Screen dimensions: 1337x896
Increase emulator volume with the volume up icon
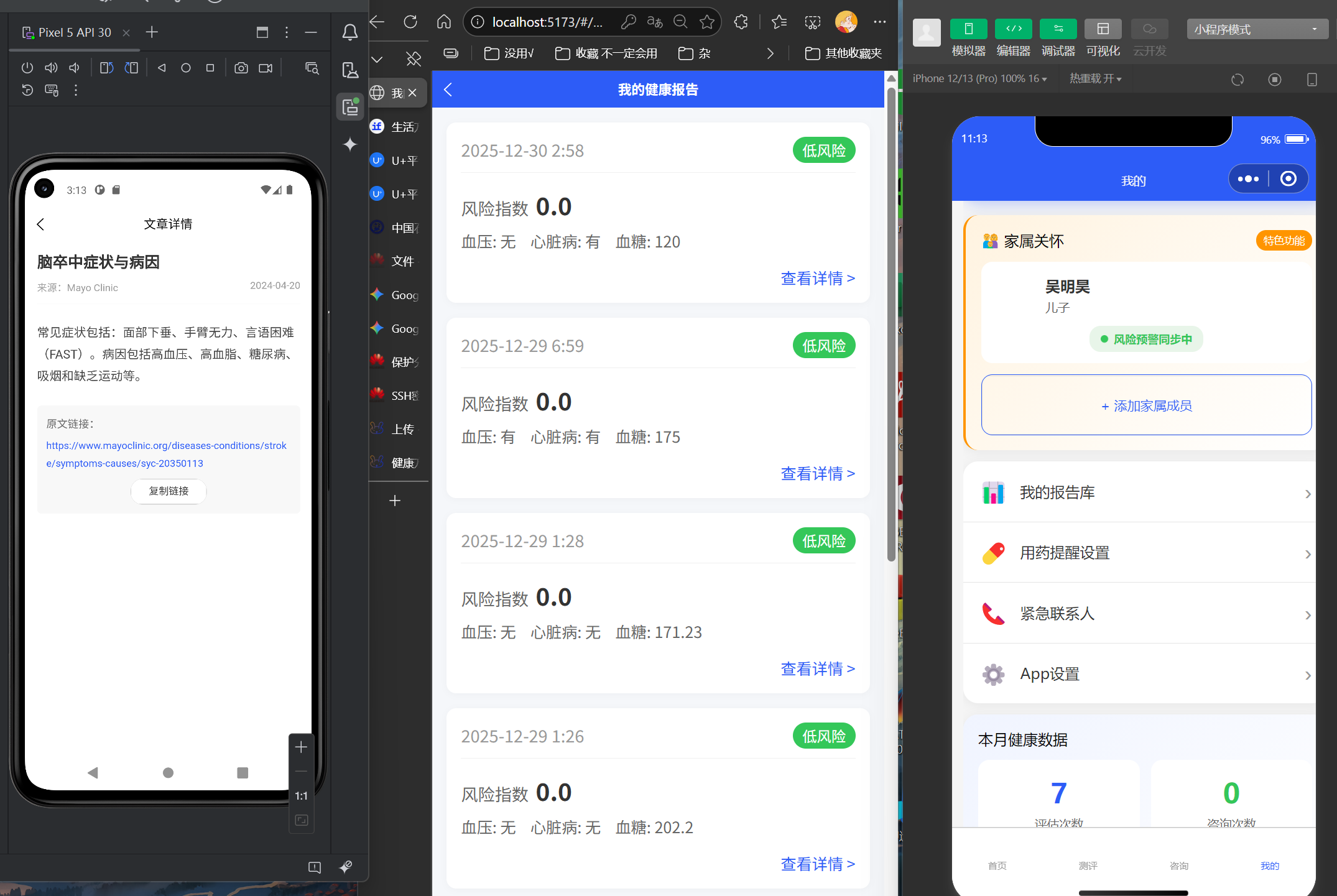pyautogui.click(x=51, y=68)
